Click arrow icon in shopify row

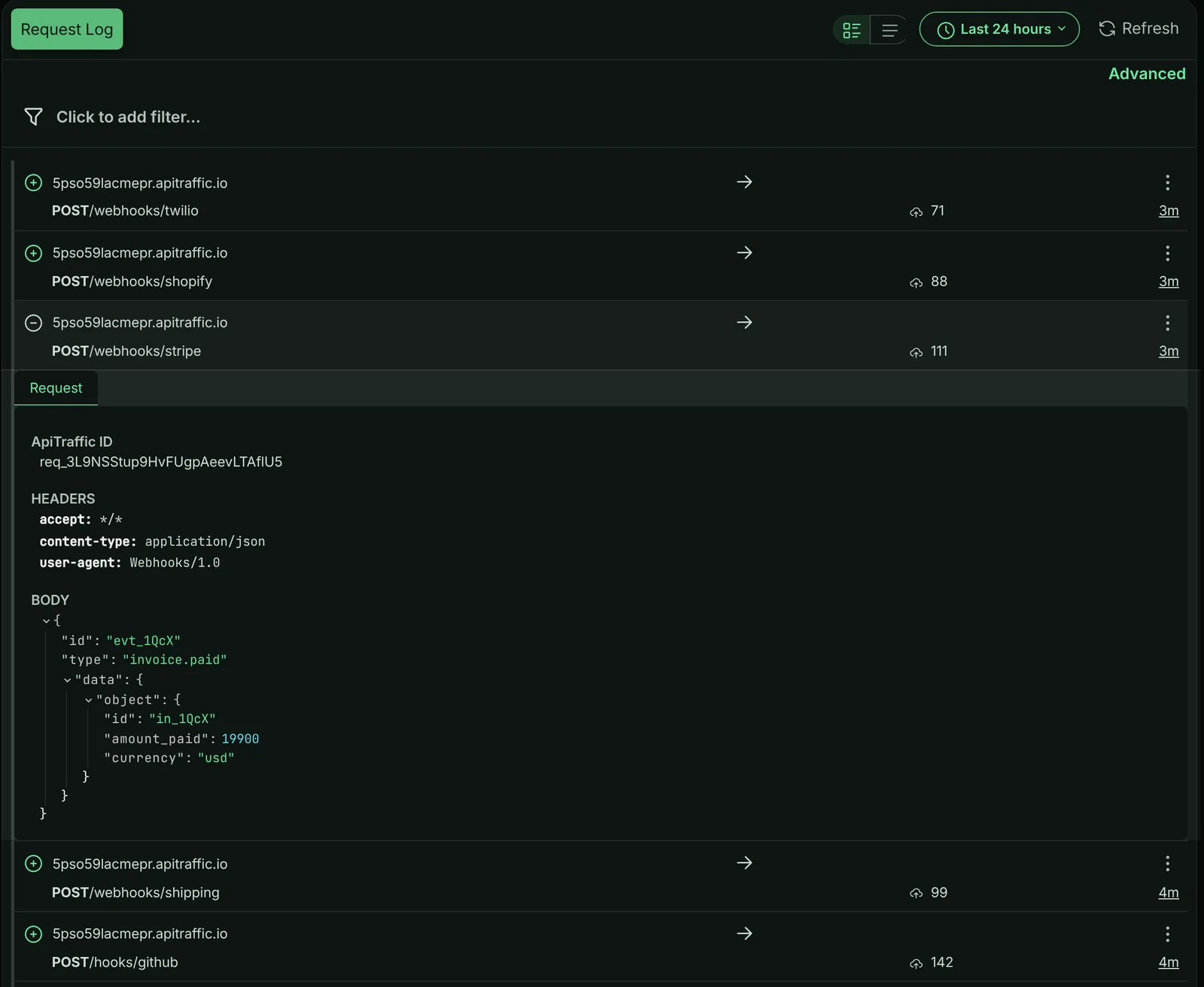coord(744,252)
